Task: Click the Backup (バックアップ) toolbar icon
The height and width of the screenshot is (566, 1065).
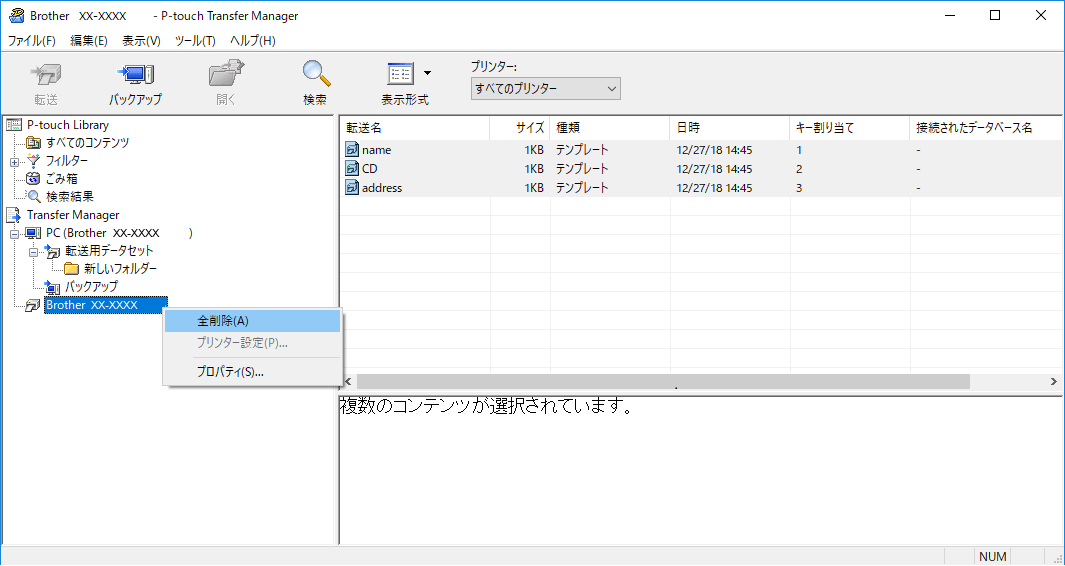Action: (x=135, y=73)
